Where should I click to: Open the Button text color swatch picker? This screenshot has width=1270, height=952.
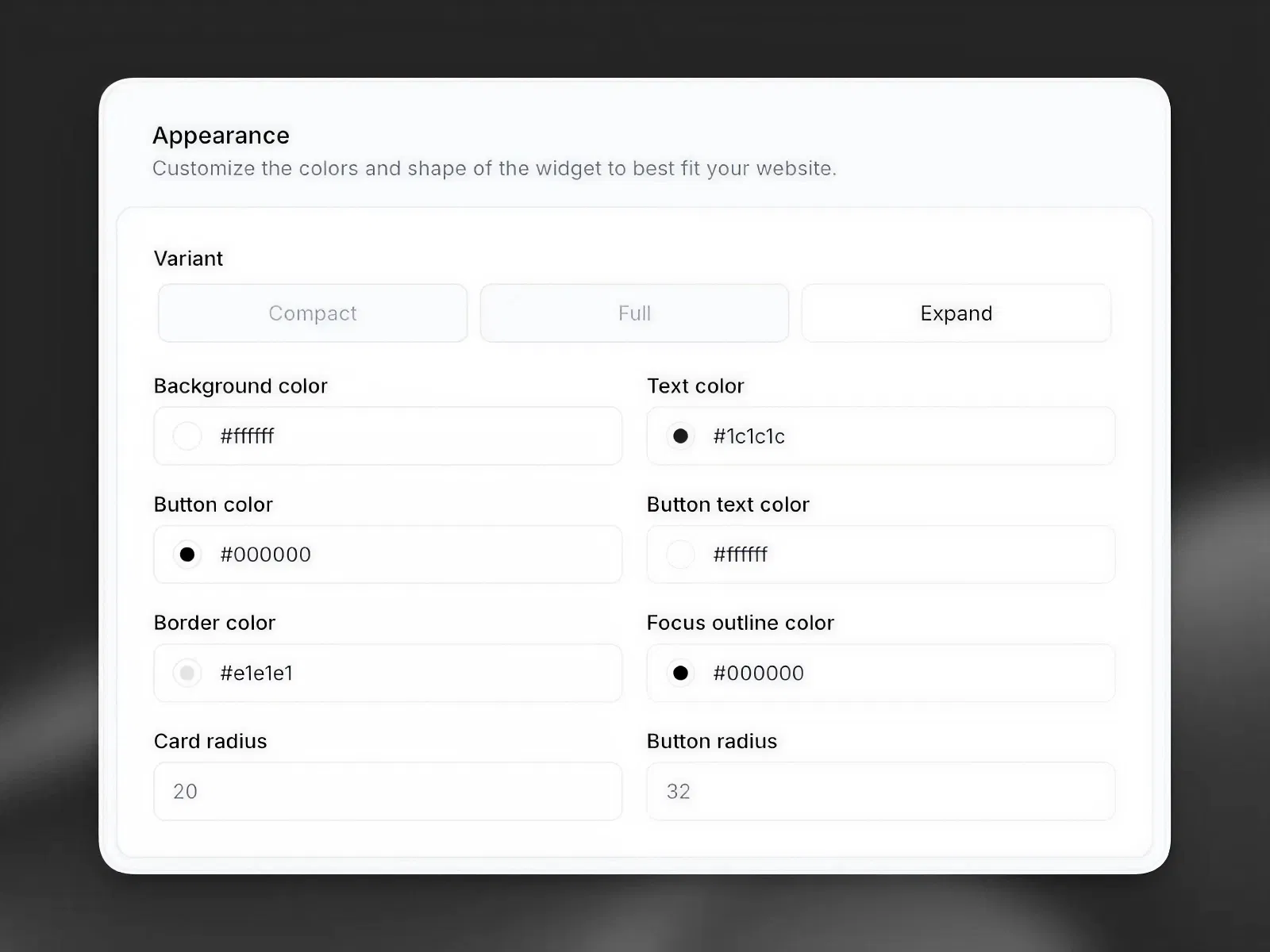(680, 555)
